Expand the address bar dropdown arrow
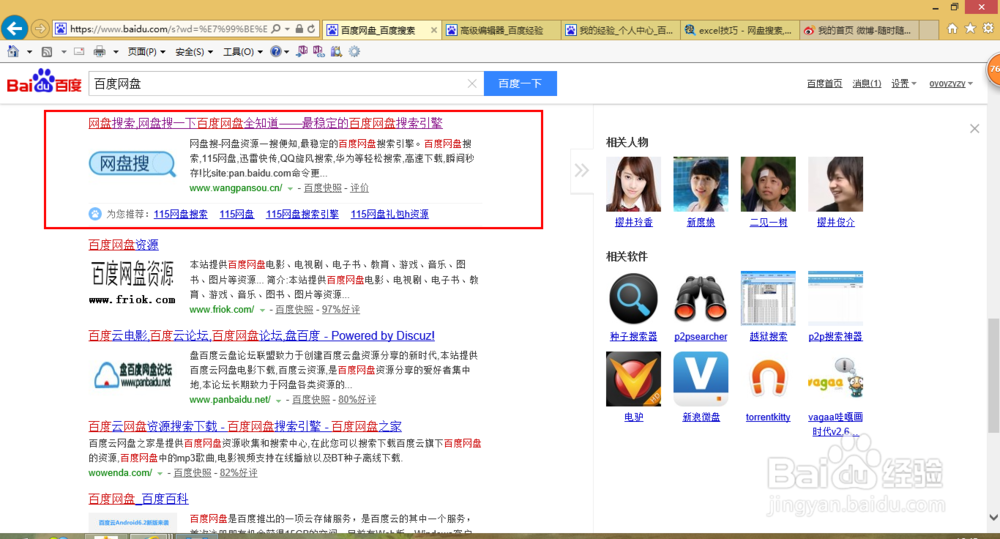Image resolution: width=1000 pixels, height=539 pixels. point(288,29)
